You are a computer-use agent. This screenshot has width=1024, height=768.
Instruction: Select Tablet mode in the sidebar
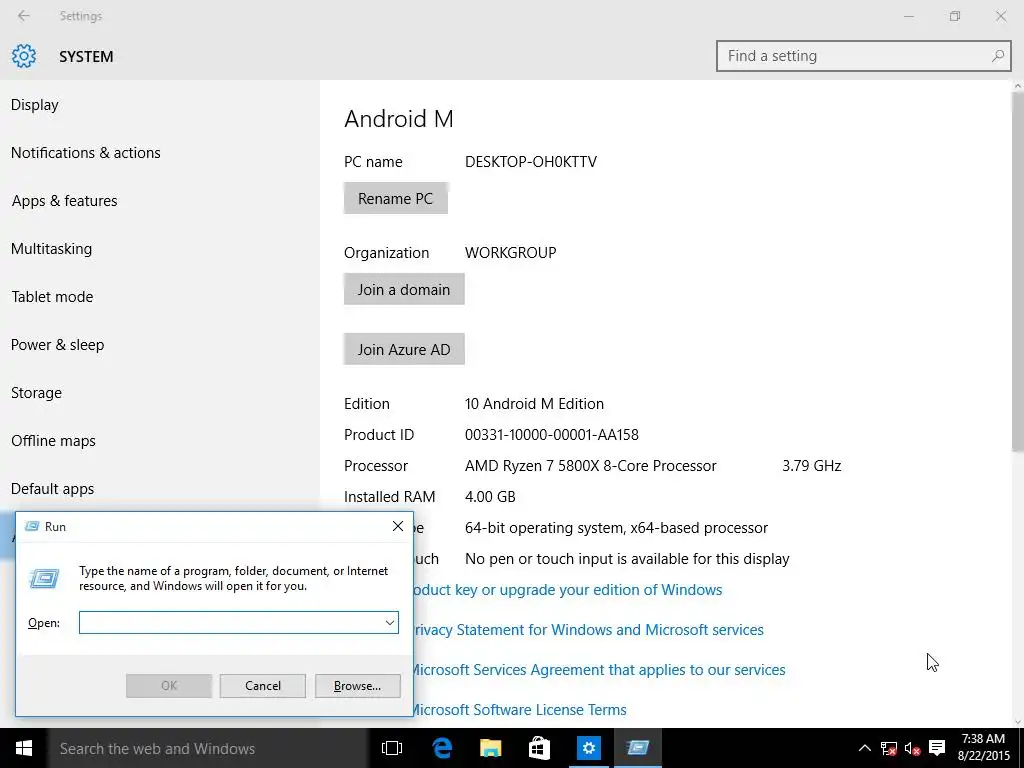coord(52,296)
